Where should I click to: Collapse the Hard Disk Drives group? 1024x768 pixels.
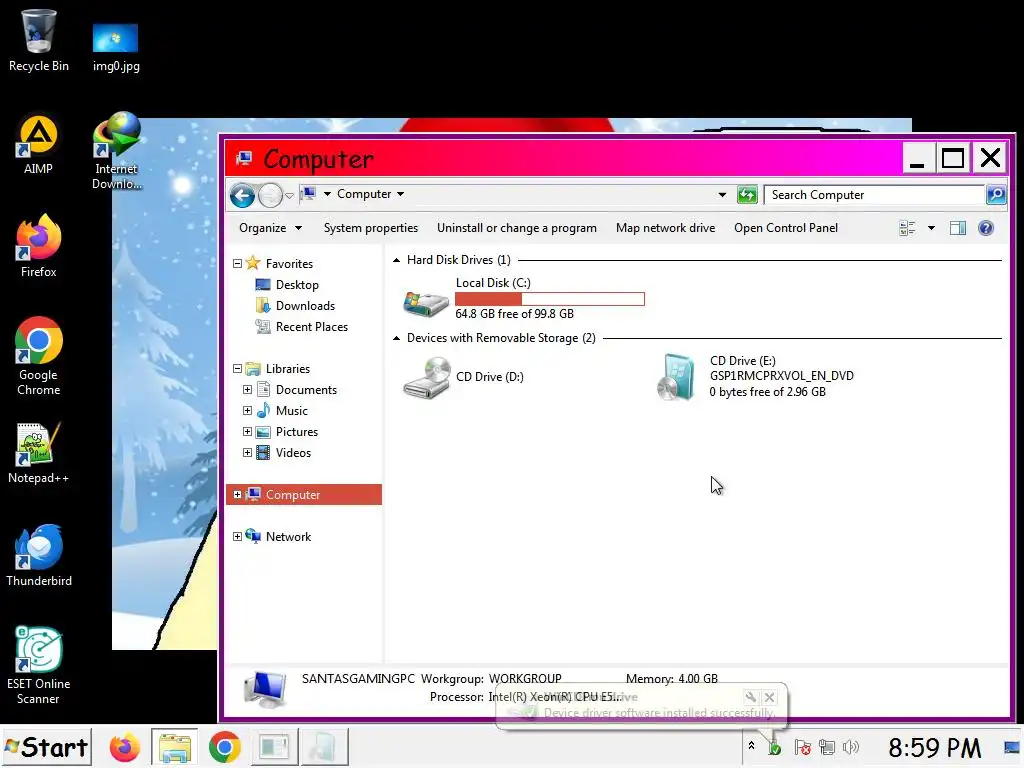pyautogui.click(x=396, y=260)
